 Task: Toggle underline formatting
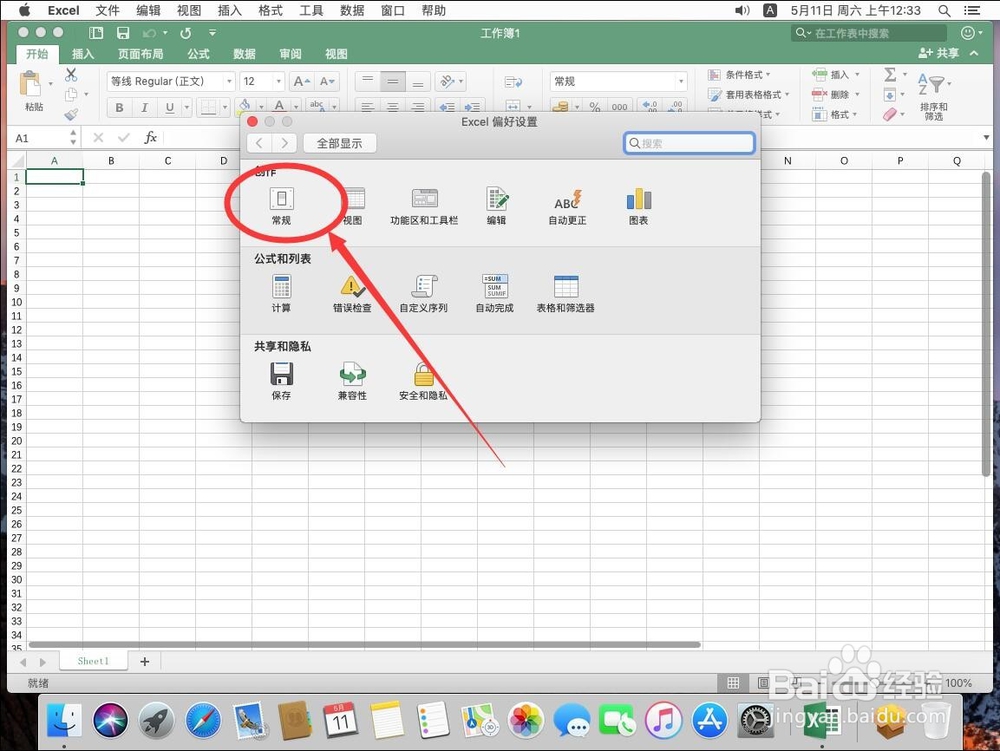[170, 108]
